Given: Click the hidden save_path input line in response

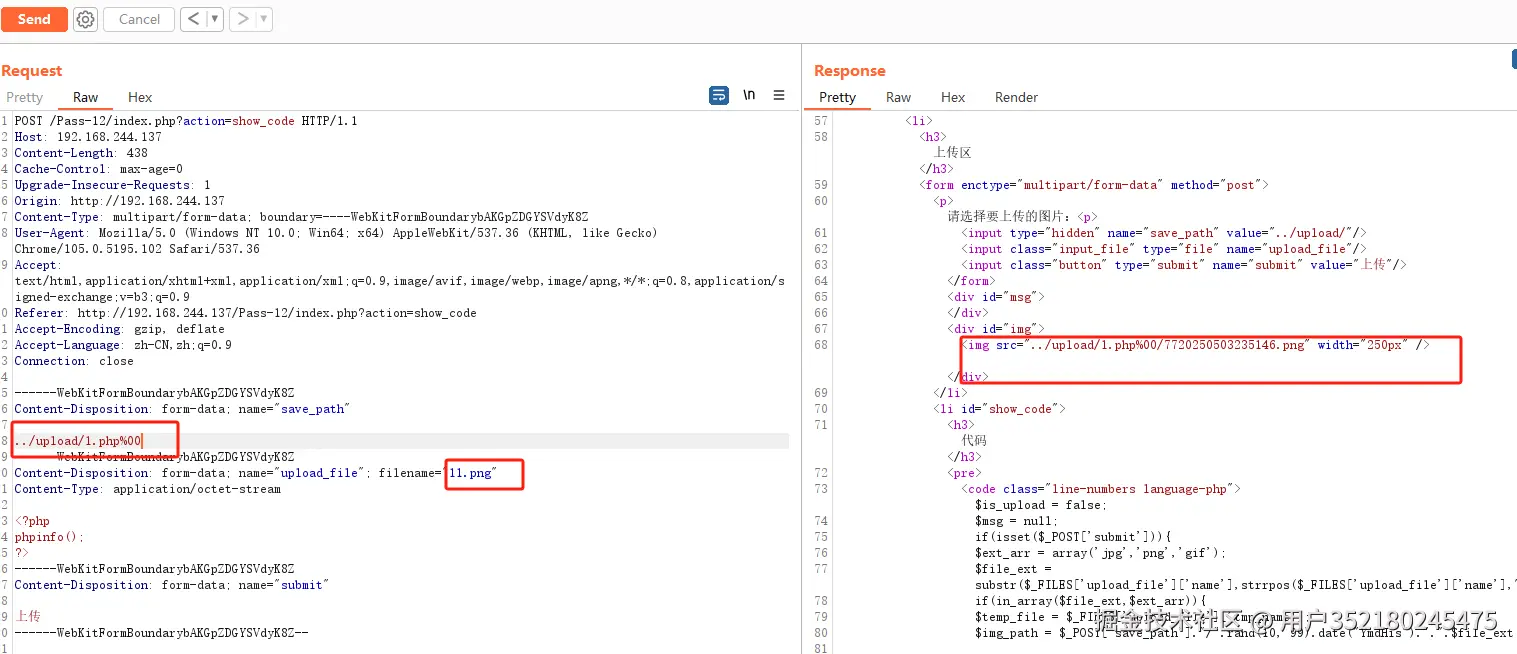Looking at the screenshot, I should coord(1164,233).
